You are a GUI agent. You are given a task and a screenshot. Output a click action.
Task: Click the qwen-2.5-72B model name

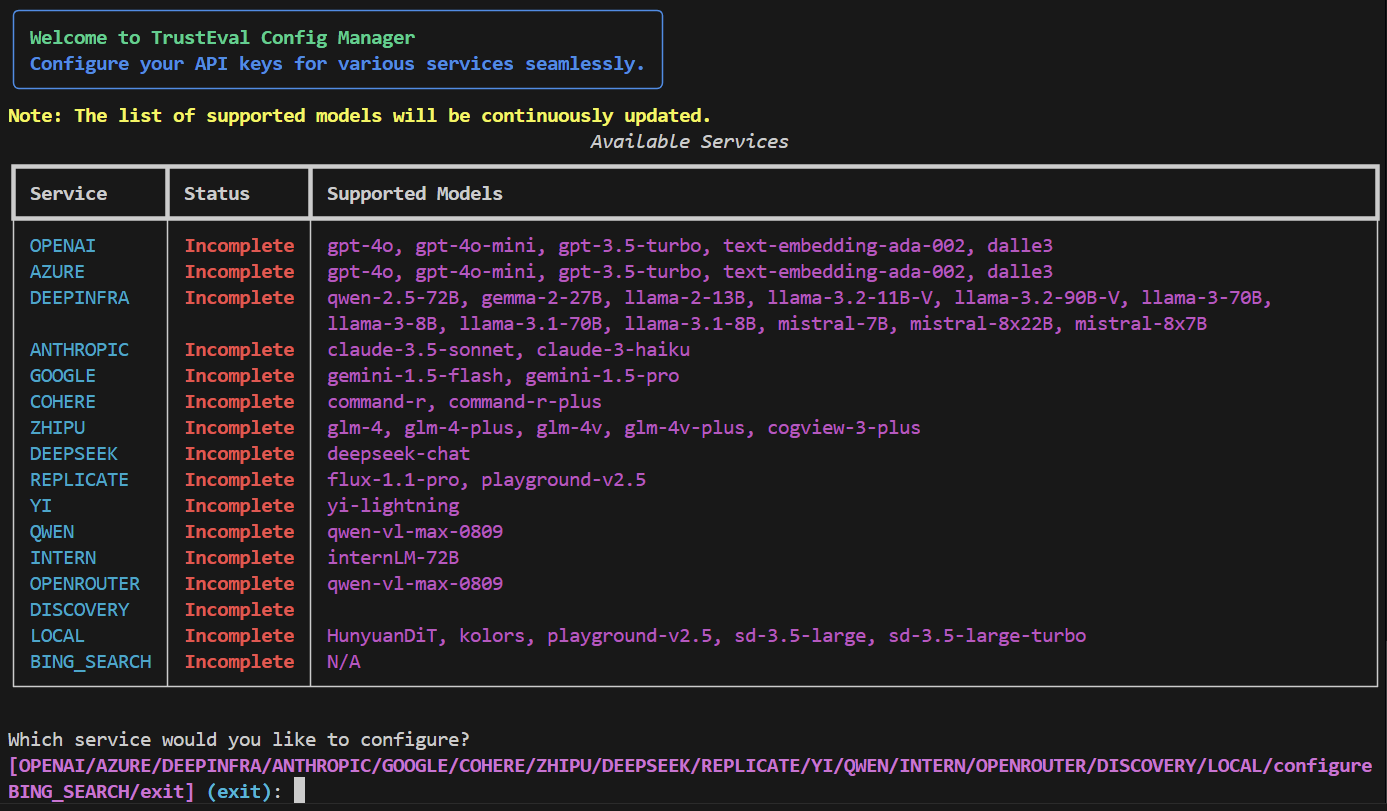393,298
